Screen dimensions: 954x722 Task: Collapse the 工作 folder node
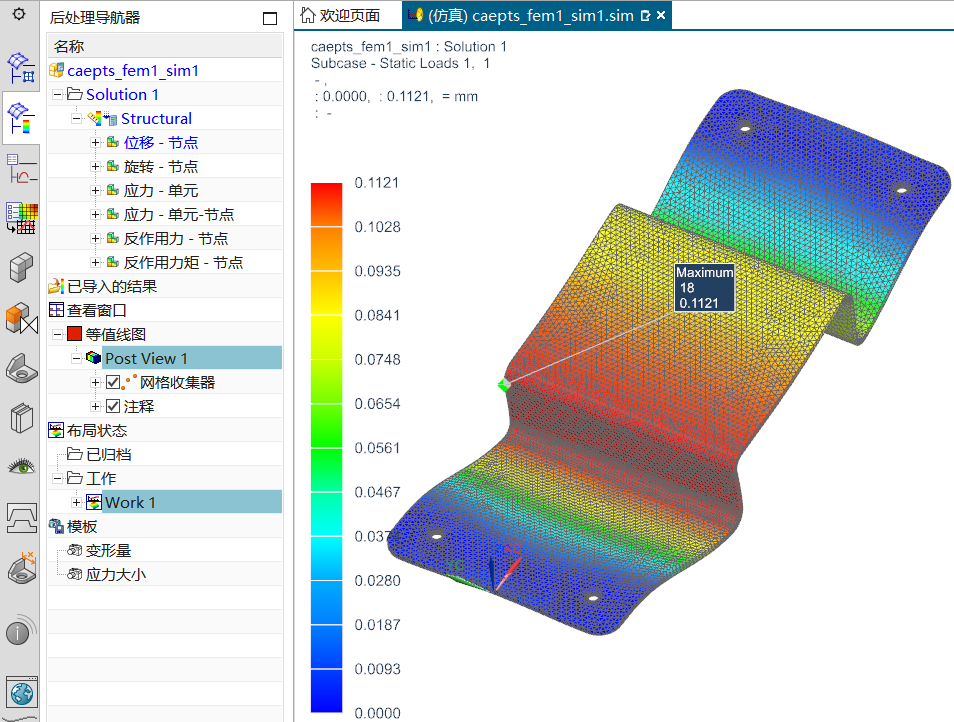[x=57, y=478]
